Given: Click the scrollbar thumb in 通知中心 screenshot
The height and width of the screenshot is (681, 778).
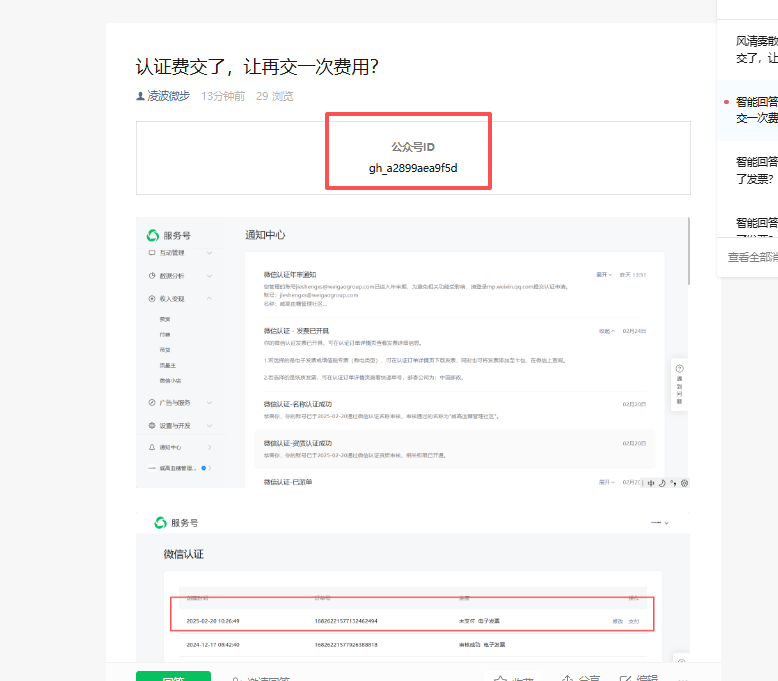Looking at the screenshot, I should pos(689,251).
